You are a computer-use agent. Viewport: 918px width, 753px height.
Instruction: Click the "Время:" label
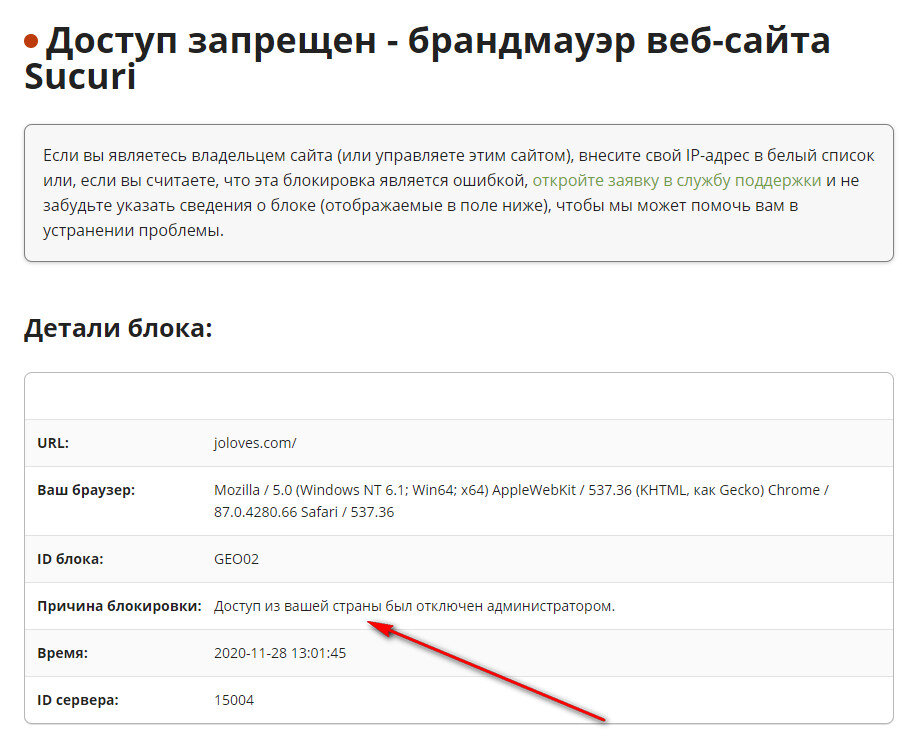click(x=63, y=653)
